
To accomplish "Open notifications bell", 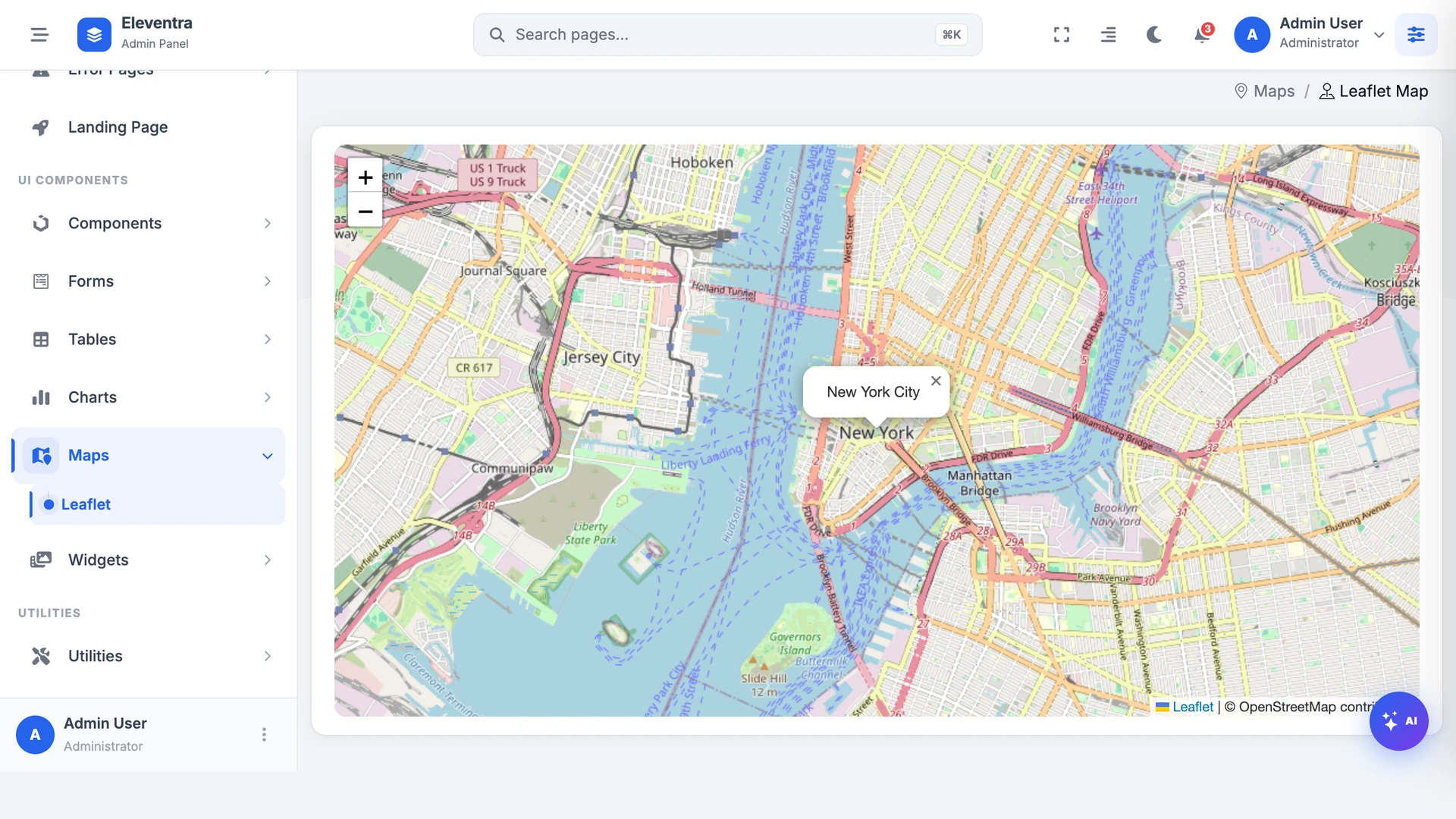I will pos(1201,34).
